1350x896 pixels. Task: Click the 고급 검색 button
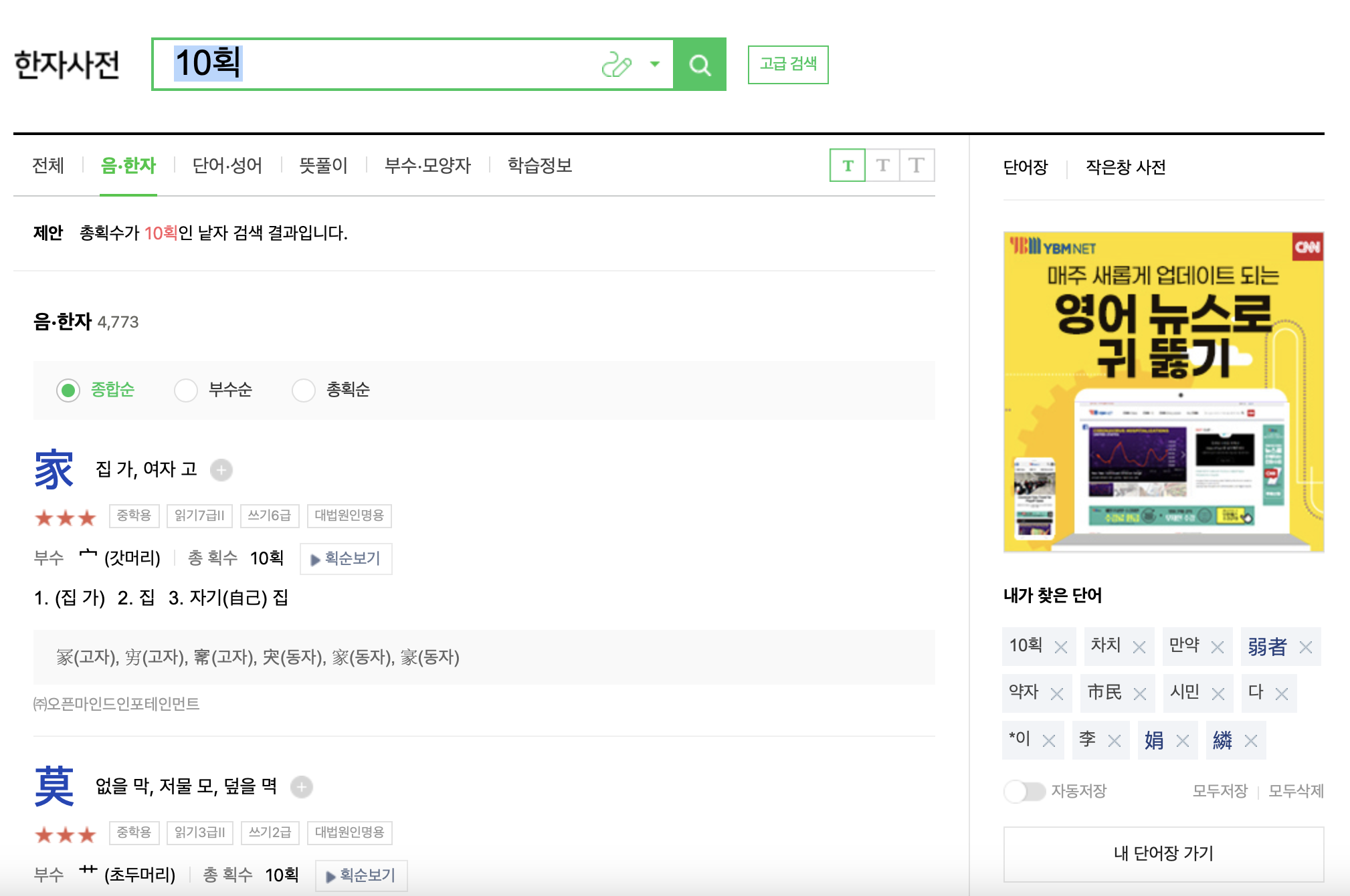click(x=787, y=64)
